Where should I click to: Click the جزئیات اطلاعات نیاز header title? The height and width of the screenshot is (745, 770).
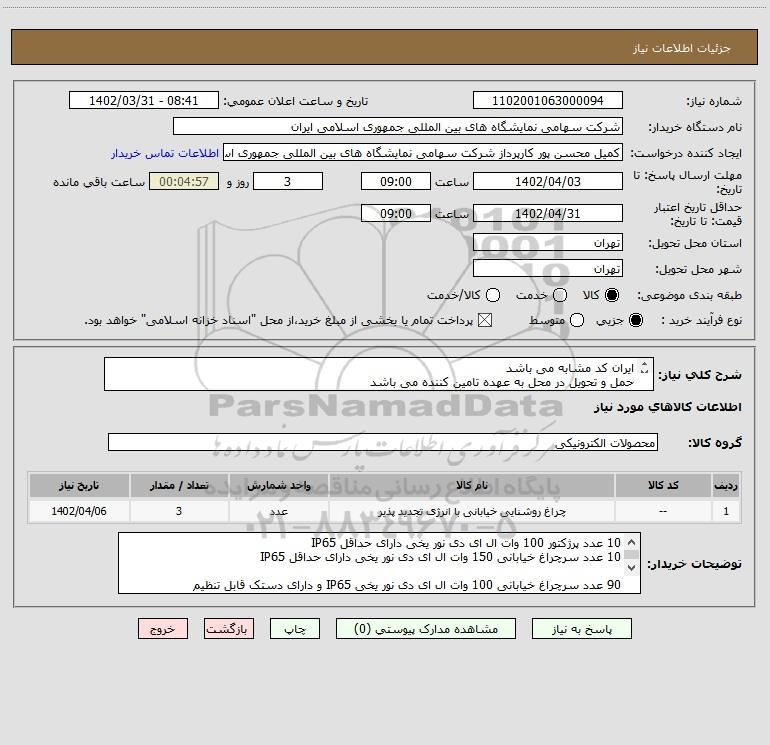pyautogui.click(x=682, y=48)
